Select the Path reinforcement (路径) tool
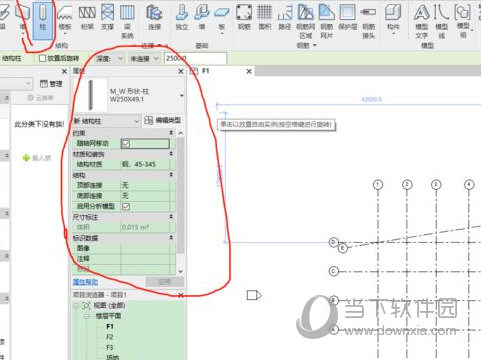This screenshot has width=481, height=360. tap(285, 18)
